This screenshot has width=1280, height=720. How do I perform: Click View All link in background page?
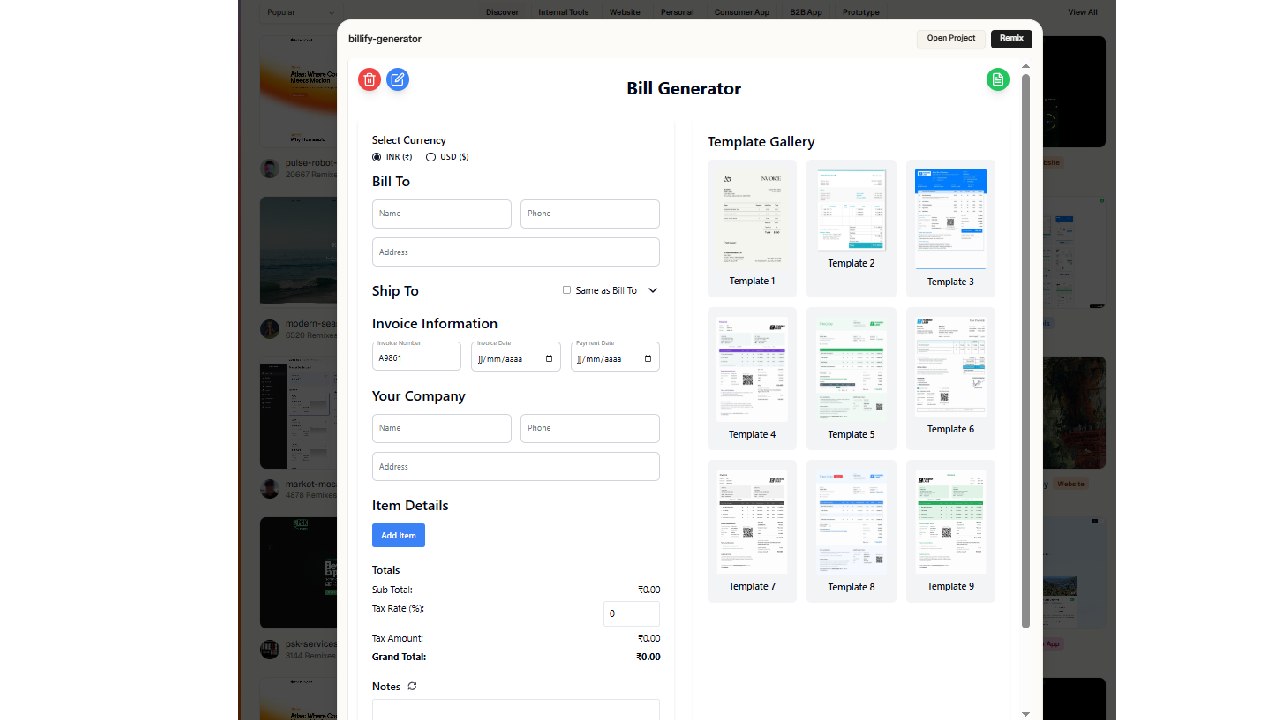[x=1082, y=12]
